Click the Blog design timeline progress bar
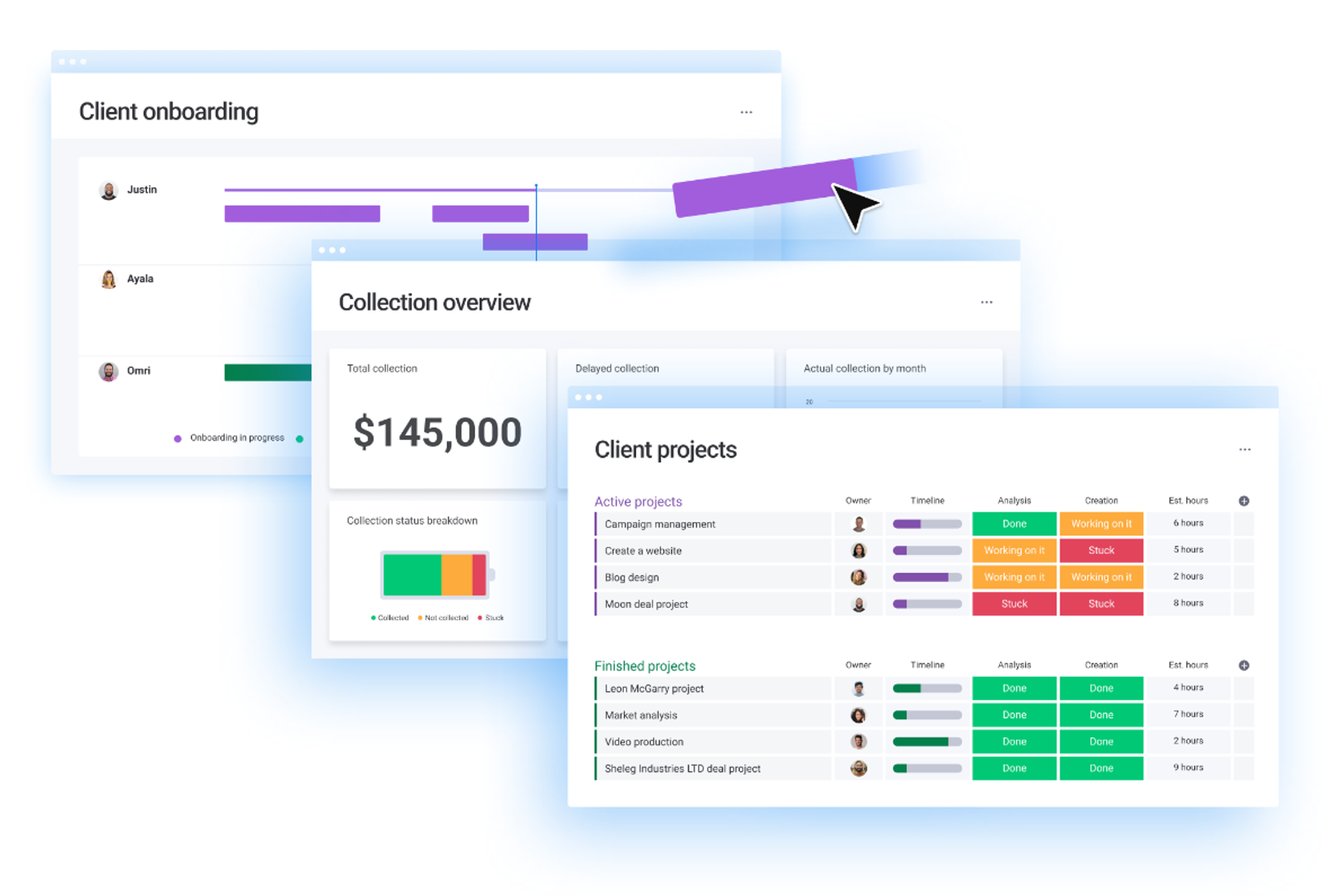This screenshot has width=1329, height=896. (926, 577)
